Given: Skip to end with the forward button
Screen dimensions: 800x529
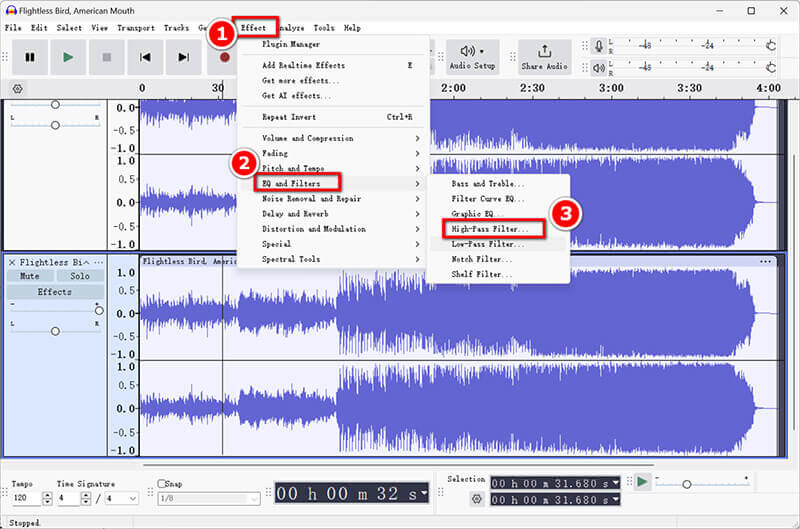Looking at the screenshot, I should coord(184,57).
